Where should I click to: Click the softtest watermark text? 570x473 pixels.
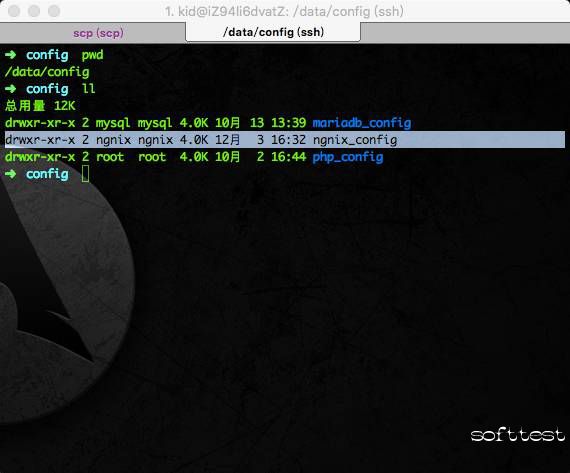click(517, 434)
